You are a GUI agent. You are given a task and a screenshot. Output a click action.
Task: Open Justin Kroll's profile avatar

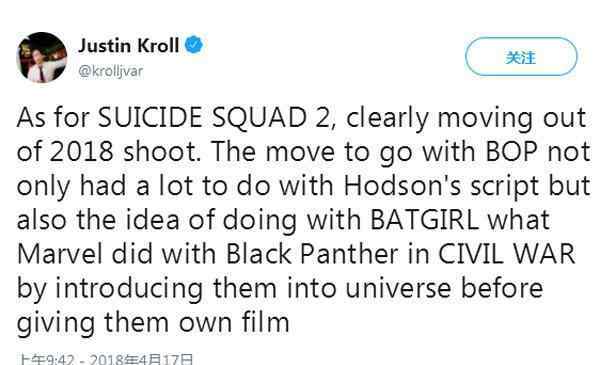(x=42, y=57)
